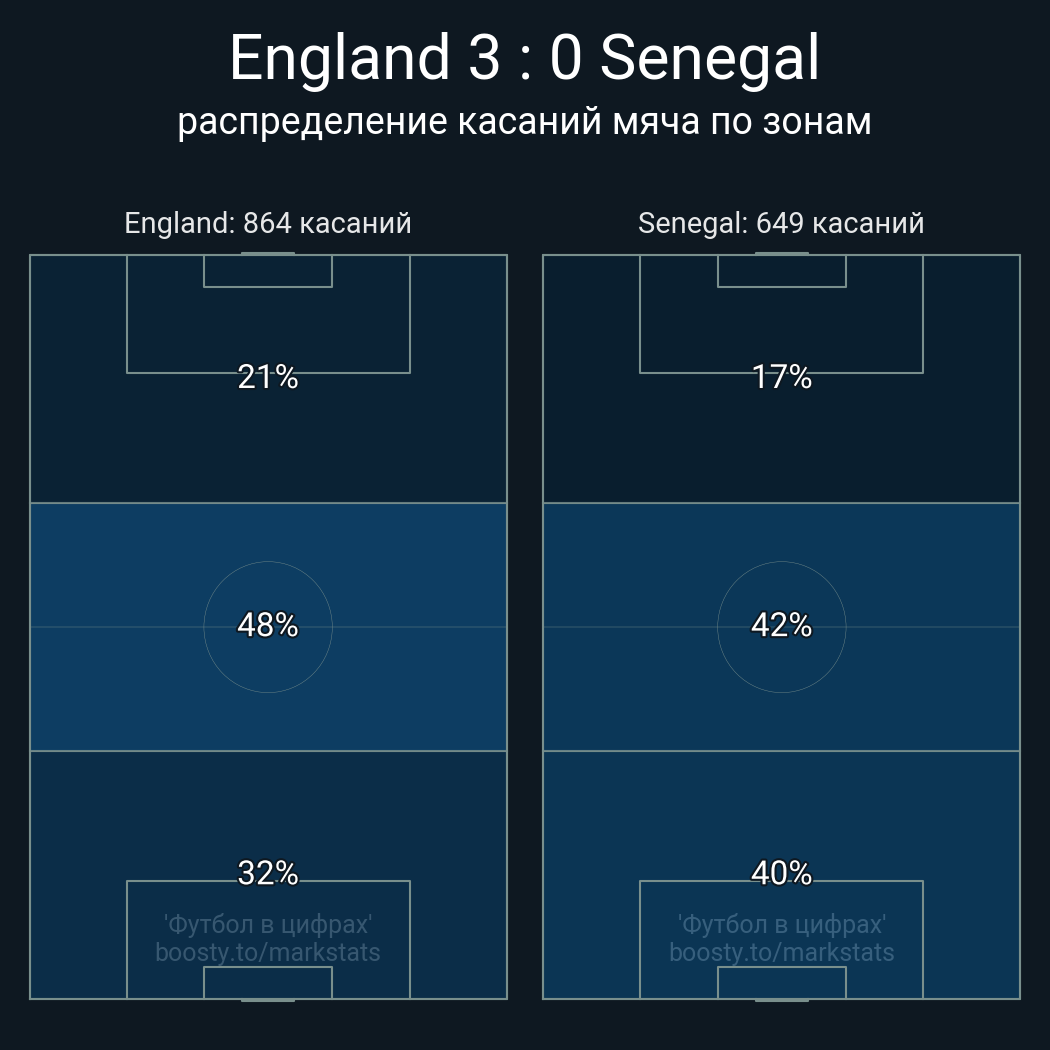Click boosty.to/markstats link on England pitch
Viewport: 1050px width, 1050px height.
coord(267,952)
